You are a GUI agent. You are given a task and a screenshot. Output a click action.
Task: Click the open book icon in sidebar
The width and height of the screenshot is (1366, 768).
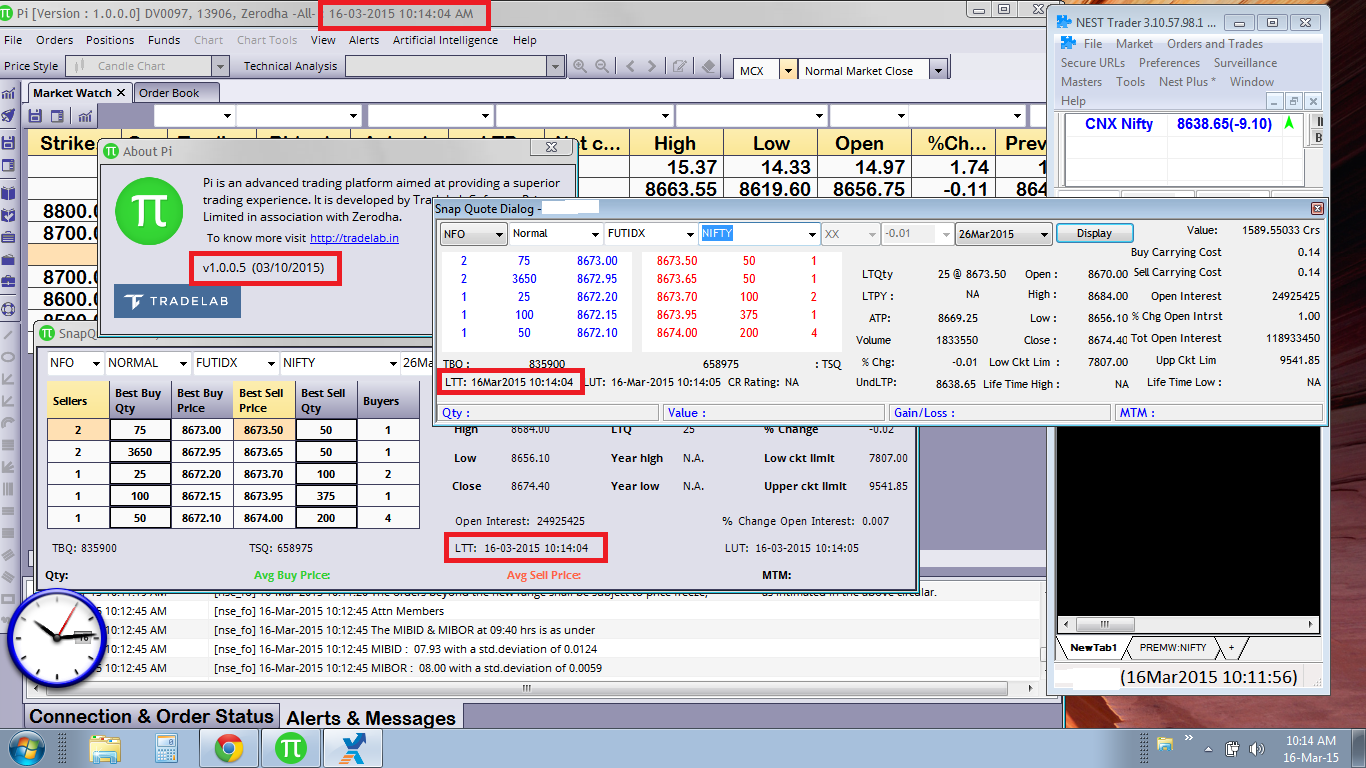(9, 191)
